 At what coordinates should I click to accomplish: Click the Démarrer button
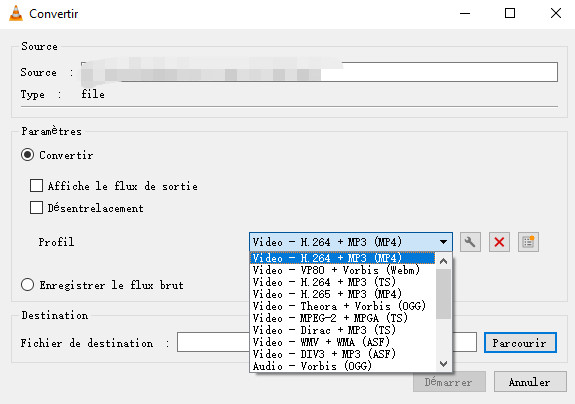tap(449, 382)
